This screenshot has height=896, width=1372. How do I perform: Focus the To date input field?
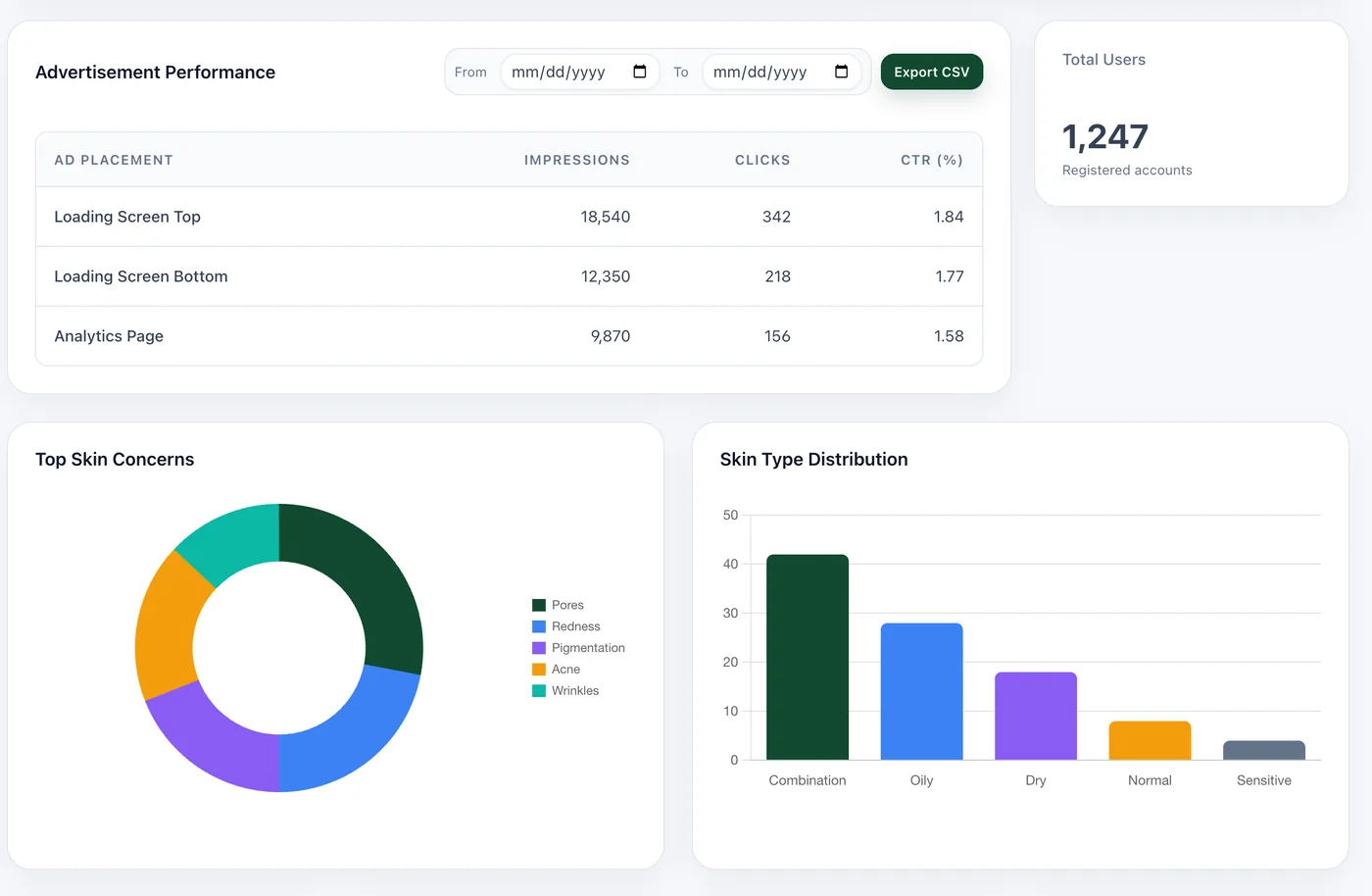[x=782, y=72]
